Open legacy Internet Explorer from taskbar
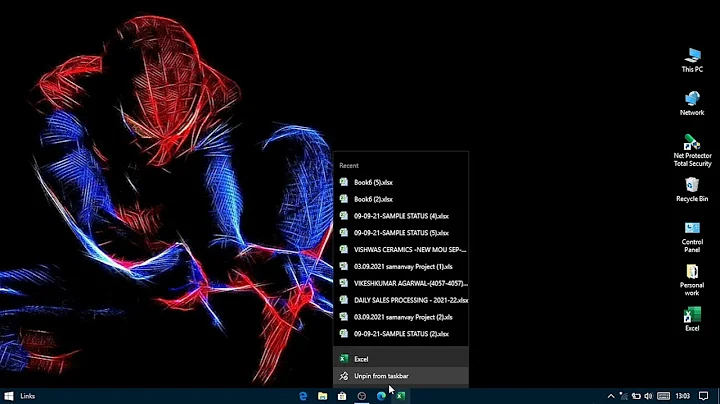 [303, 396]
